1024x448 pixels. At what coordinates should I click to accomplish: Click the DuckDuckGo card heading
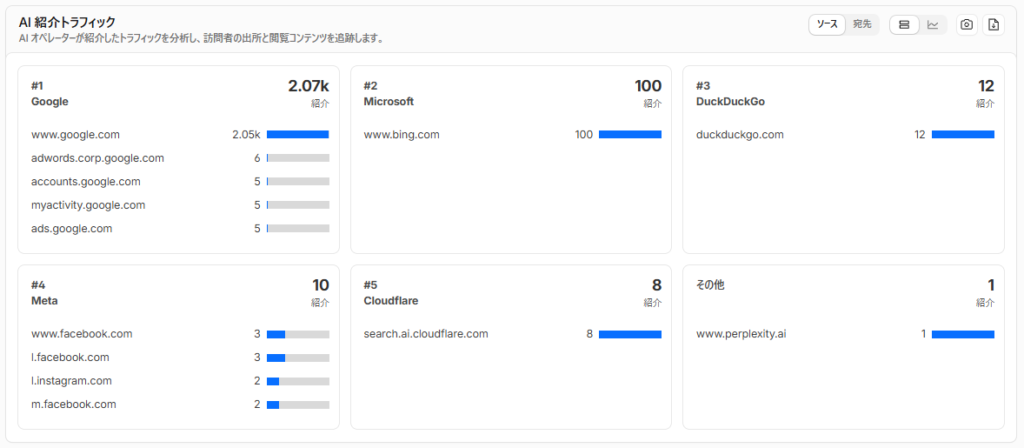point(730,102)
